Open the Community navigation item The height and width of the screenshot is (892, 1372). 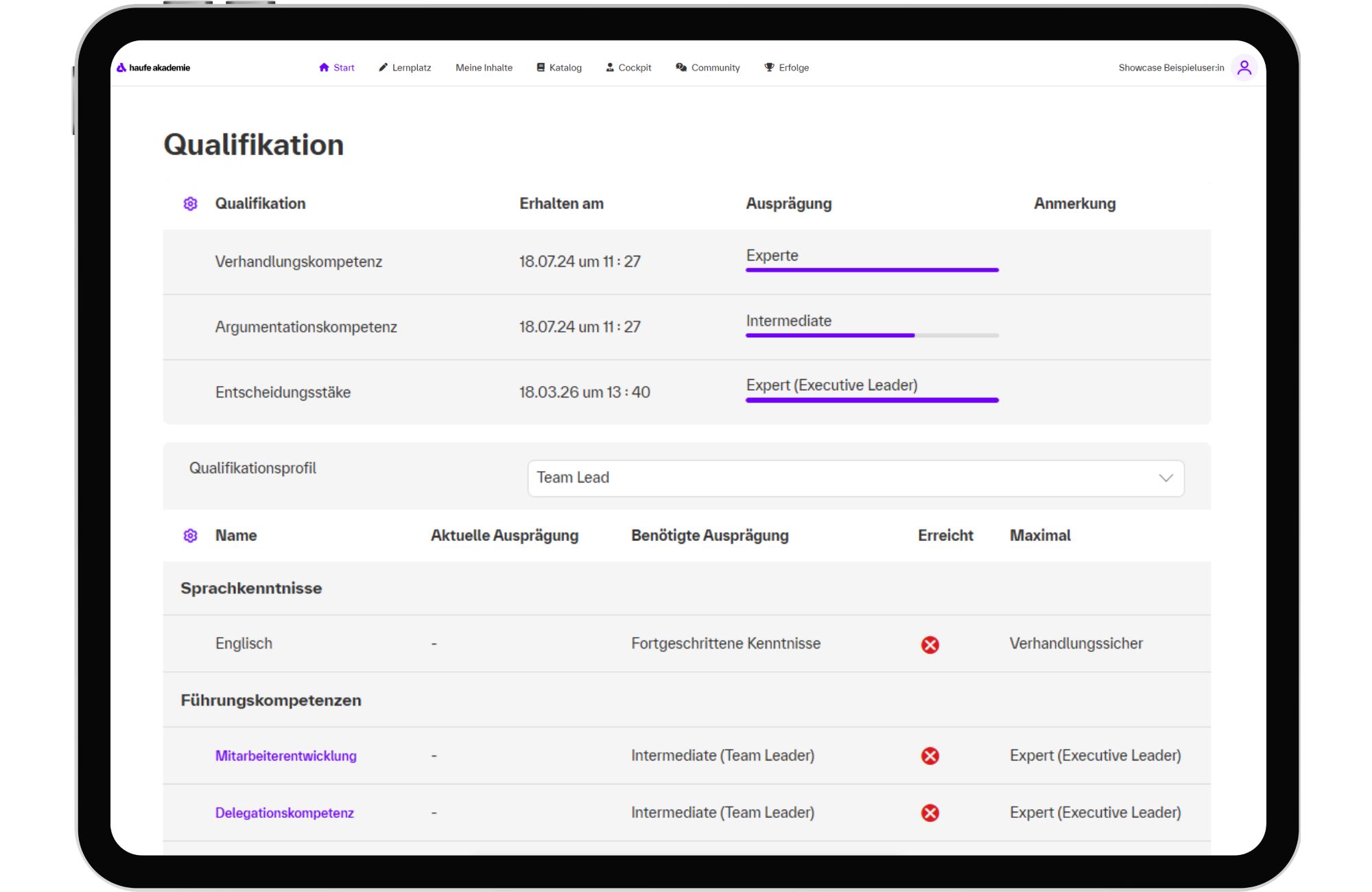pyautogui.click(x=708, y=67)
